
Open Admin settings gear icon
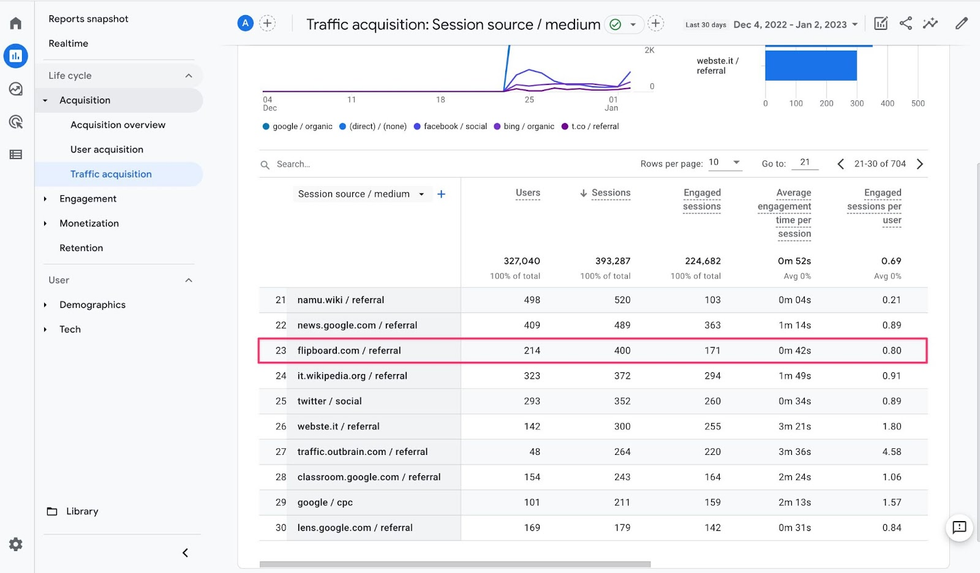click(x=15, y=544)
